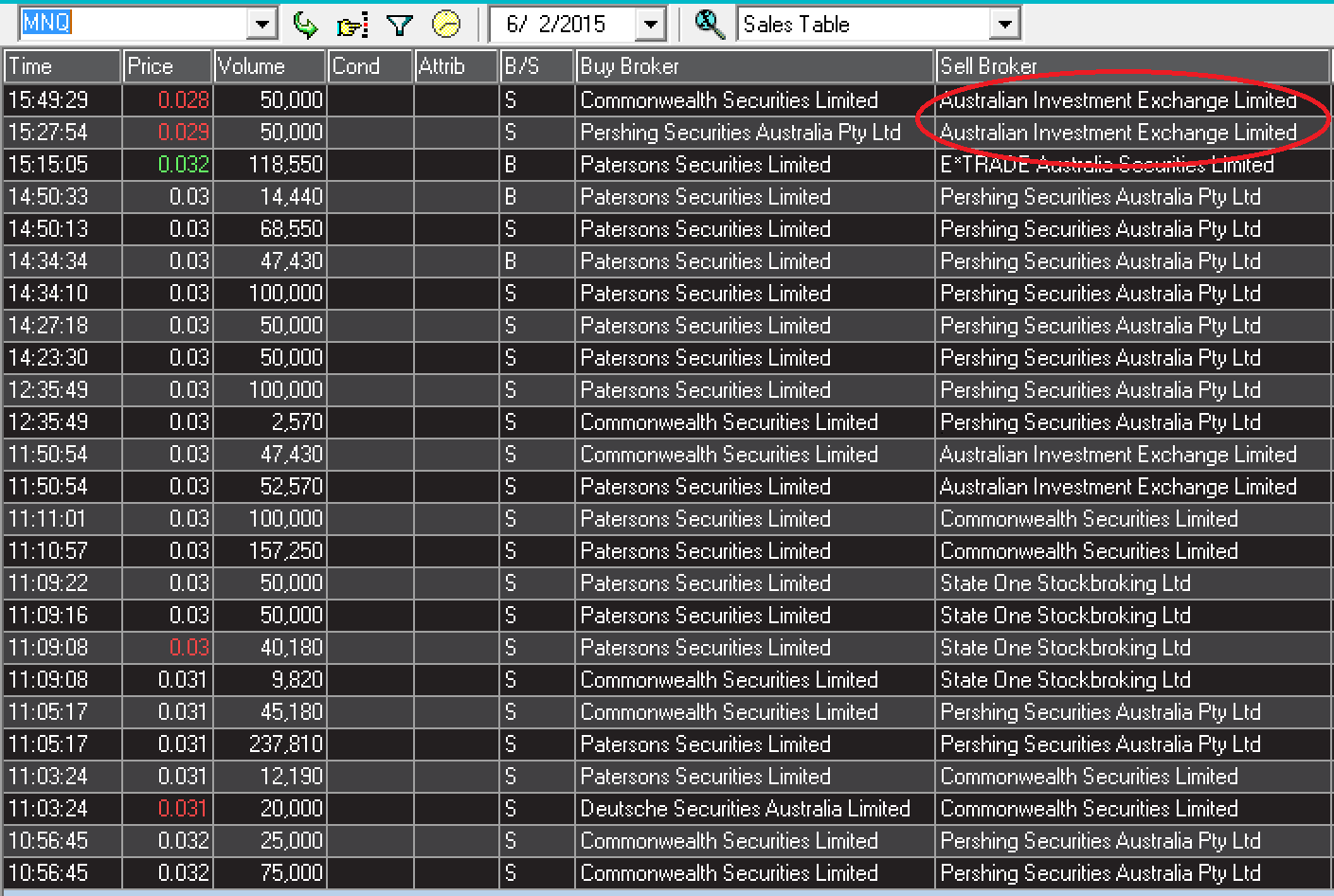The width and height of the screenshot is (1334, 896).
Task: Expand the Sales Table view dropdown
Action: coord(1005,24)
